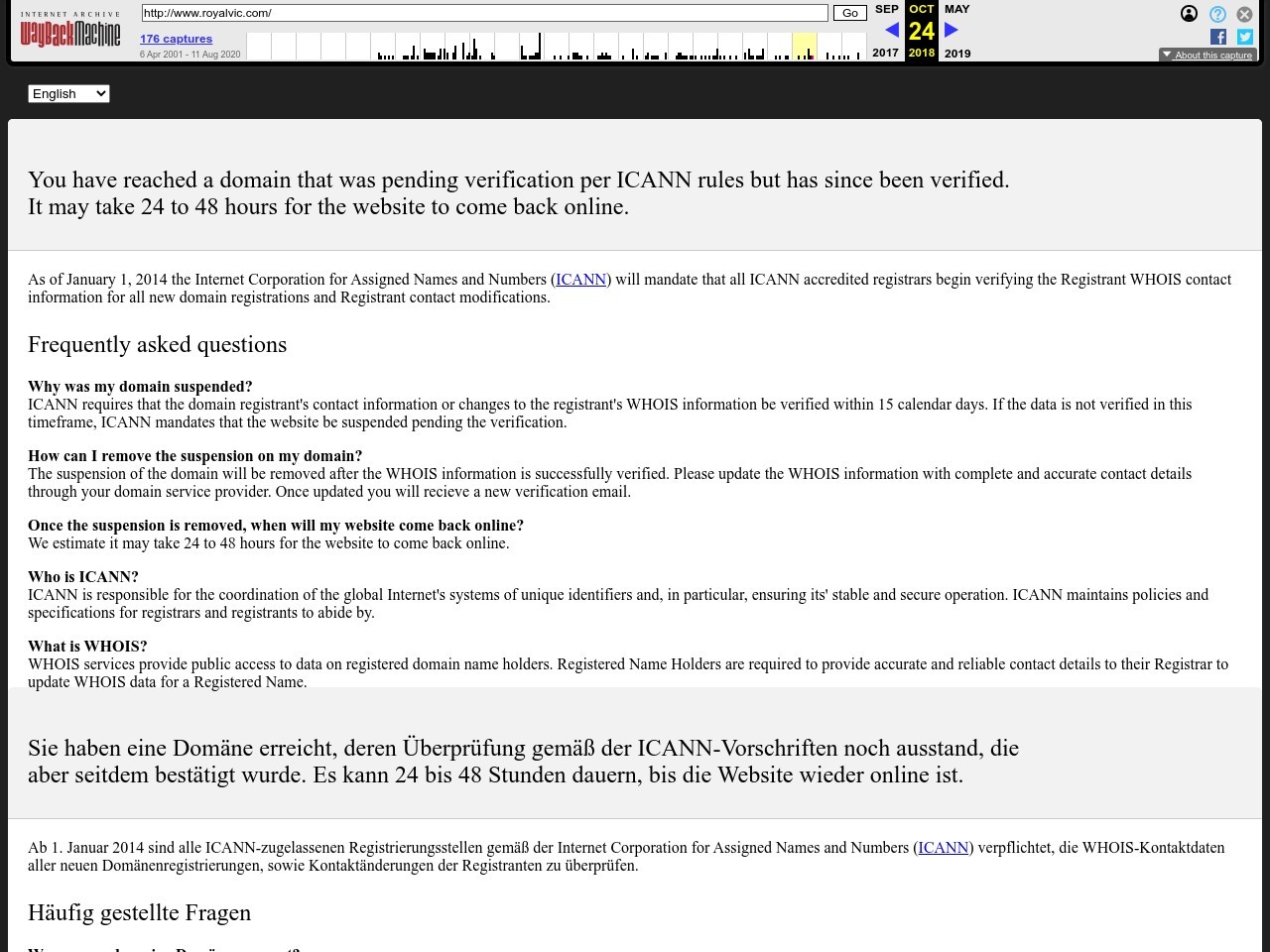Close the Wayback Machine toolbar
1270x952 pixels.
click(x=1244, y=15)
